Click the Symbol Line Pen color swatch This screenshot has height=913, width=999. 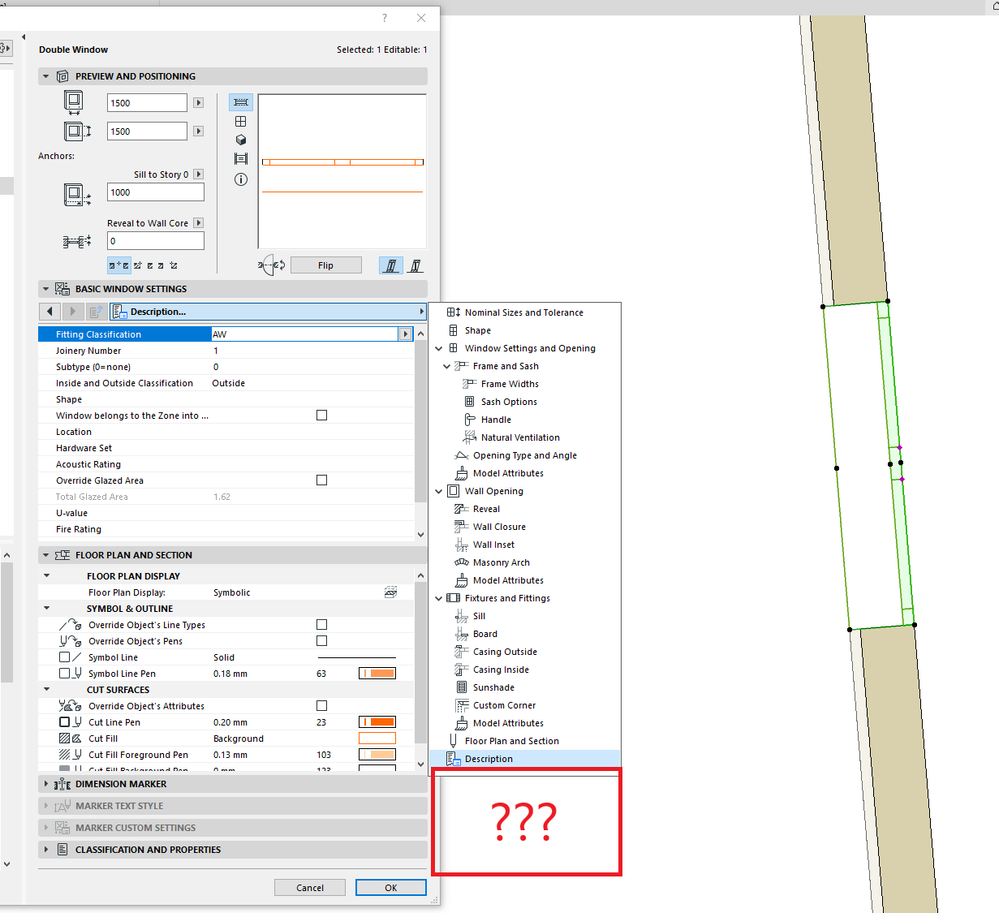(377, 673)
